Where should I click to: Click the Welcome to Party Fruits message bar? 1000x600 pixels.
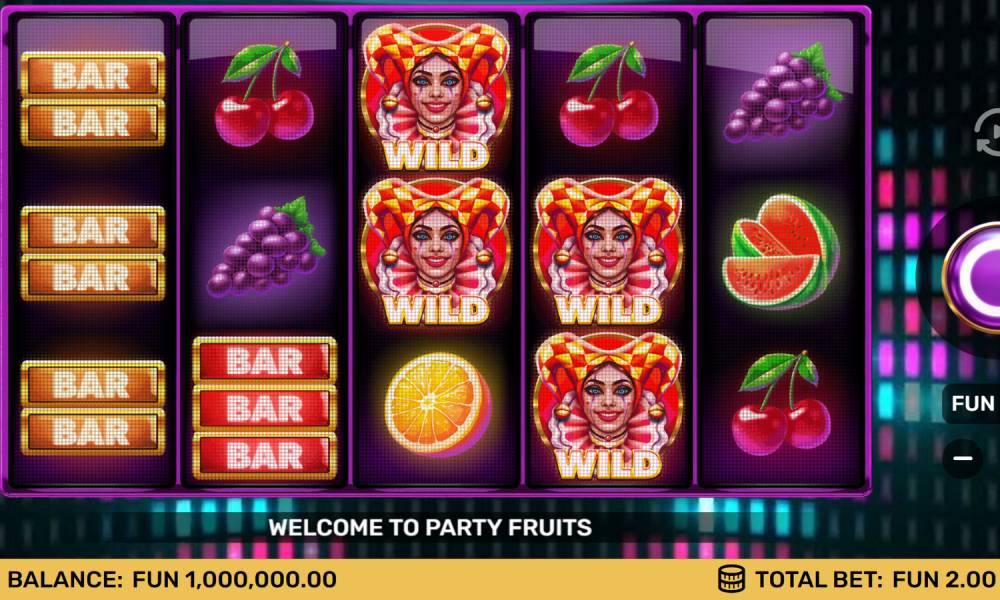(x=430, y=527)
